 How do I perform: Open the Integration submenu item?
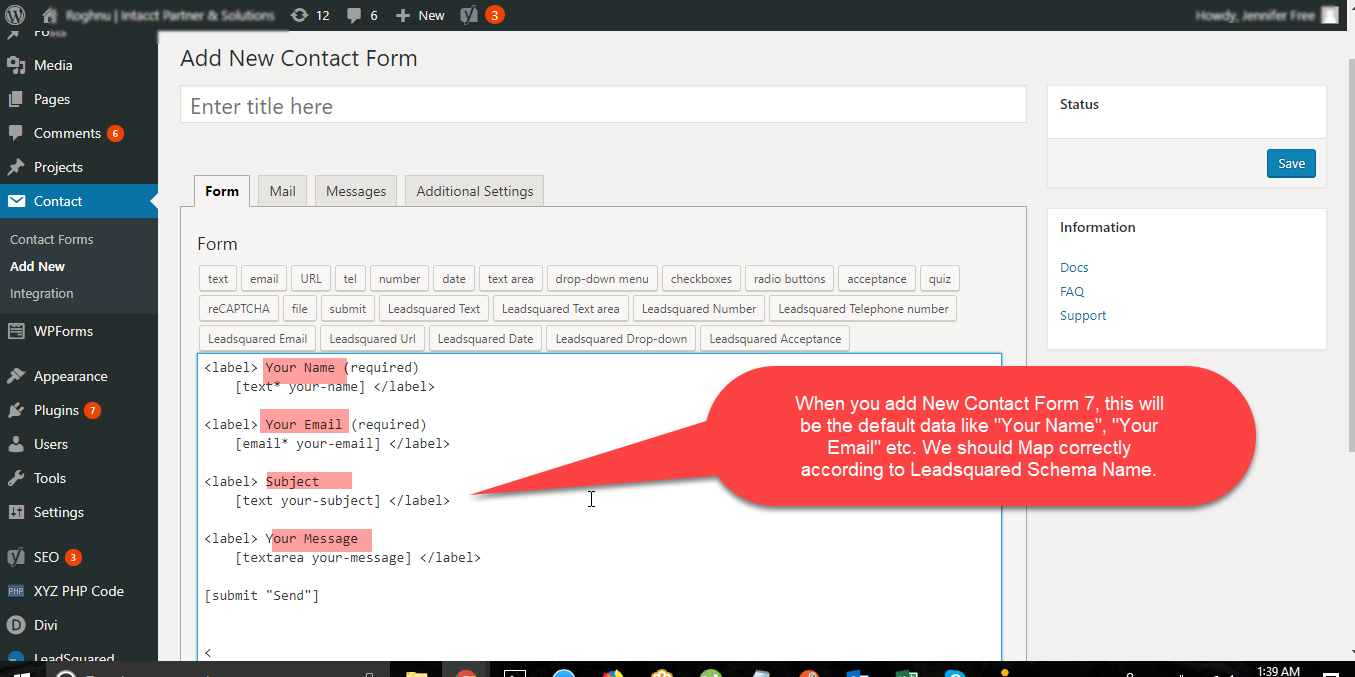[42, 294]
